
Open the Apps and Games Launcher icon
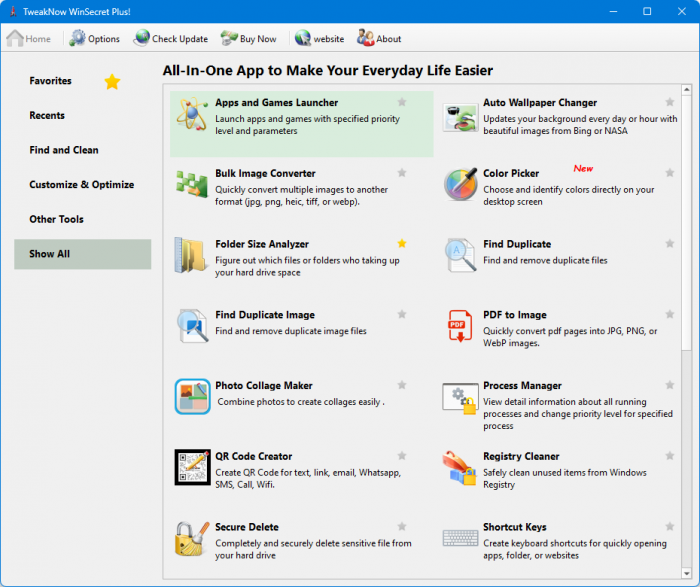coord(192,116)
